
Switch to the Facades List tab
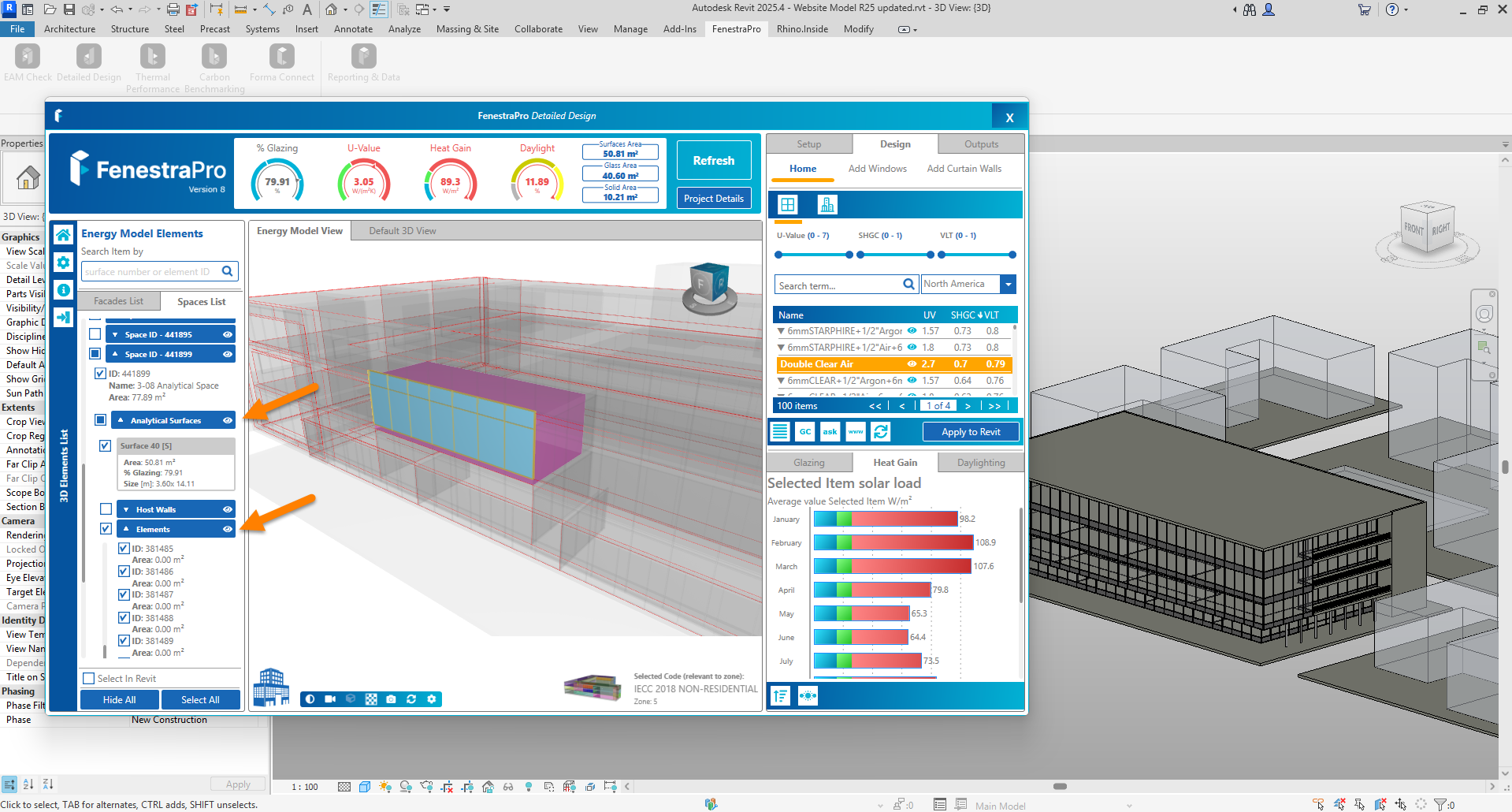[x=119, y=301]
